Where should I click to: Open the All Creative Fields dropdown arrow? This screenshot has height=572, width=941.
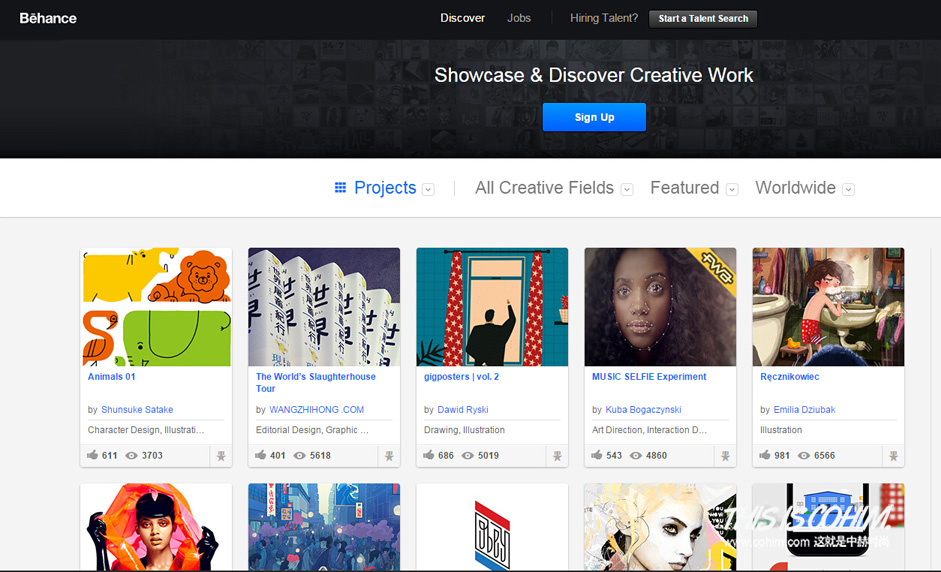pyautogui.click(x=627, y=190)
